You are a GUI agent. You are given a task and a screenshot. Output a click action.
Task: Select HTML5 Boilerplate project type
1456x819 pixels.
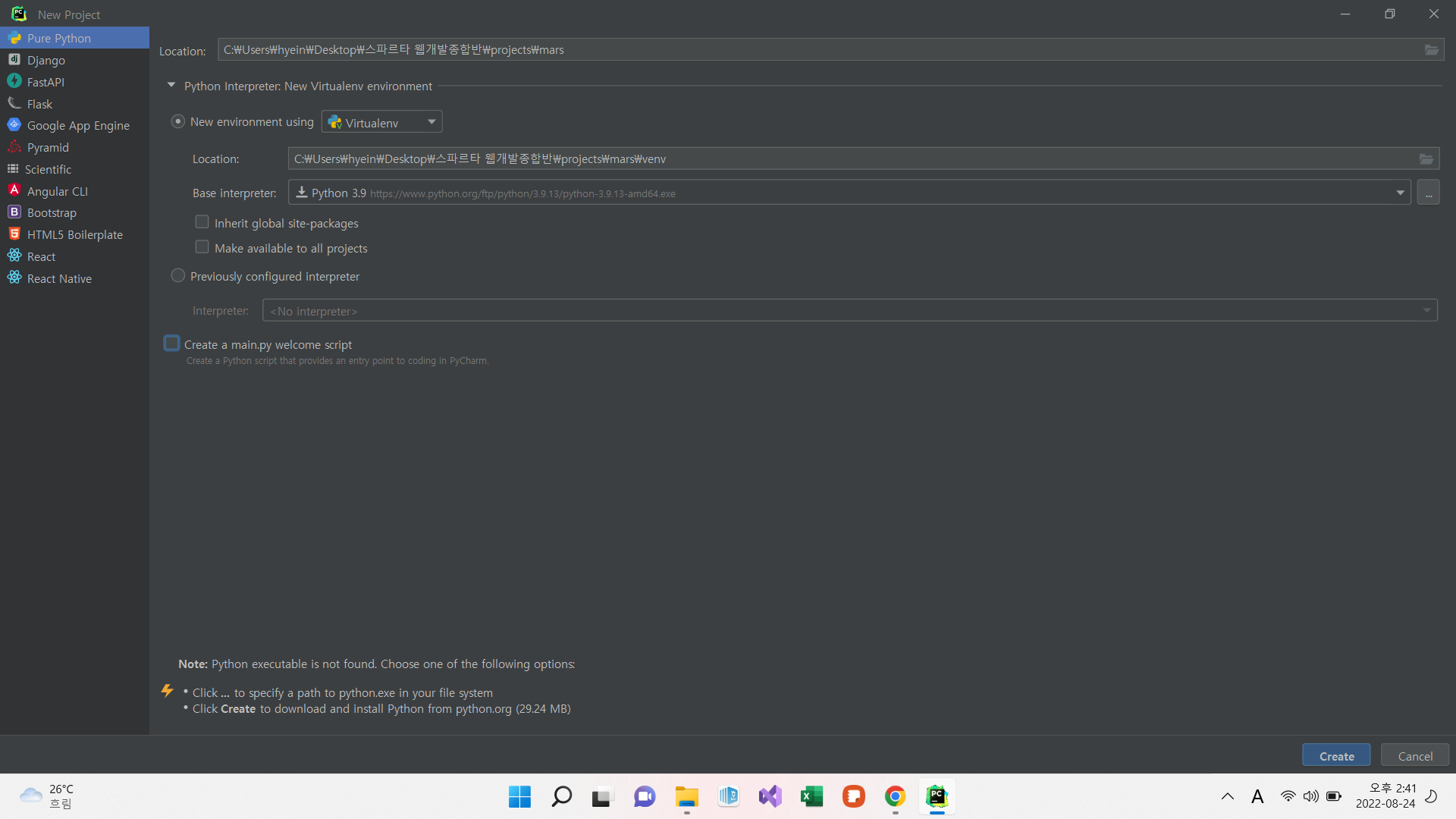pyautogui.click(x=74, y=234)
